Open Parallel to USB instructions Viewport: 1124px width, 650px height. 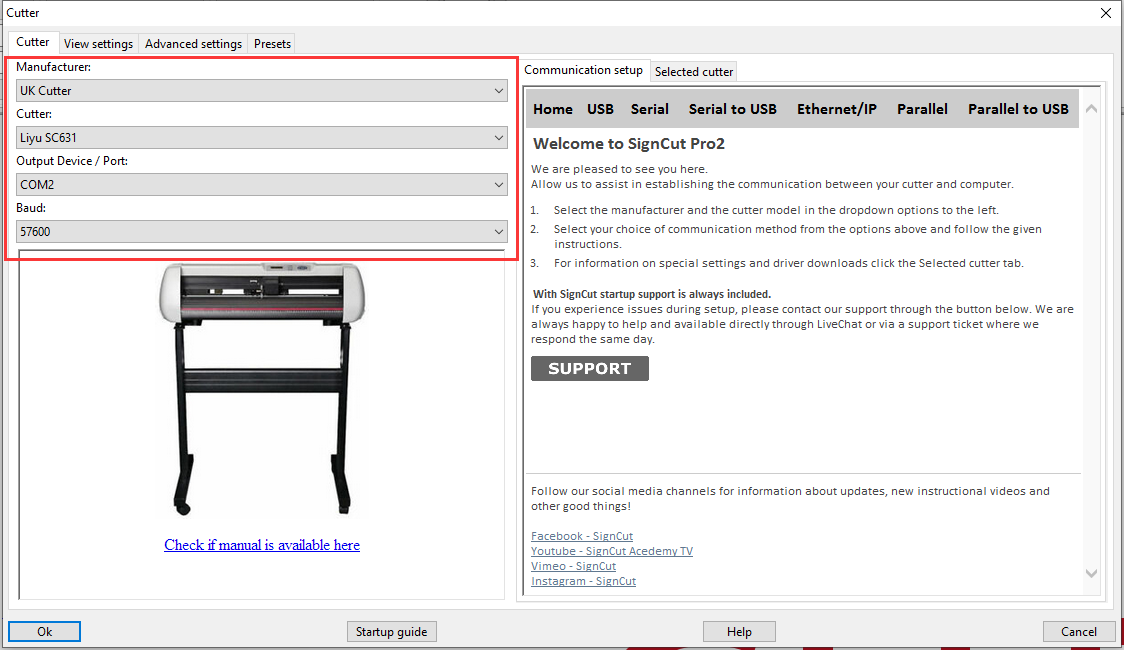[x=1018, y=109]
